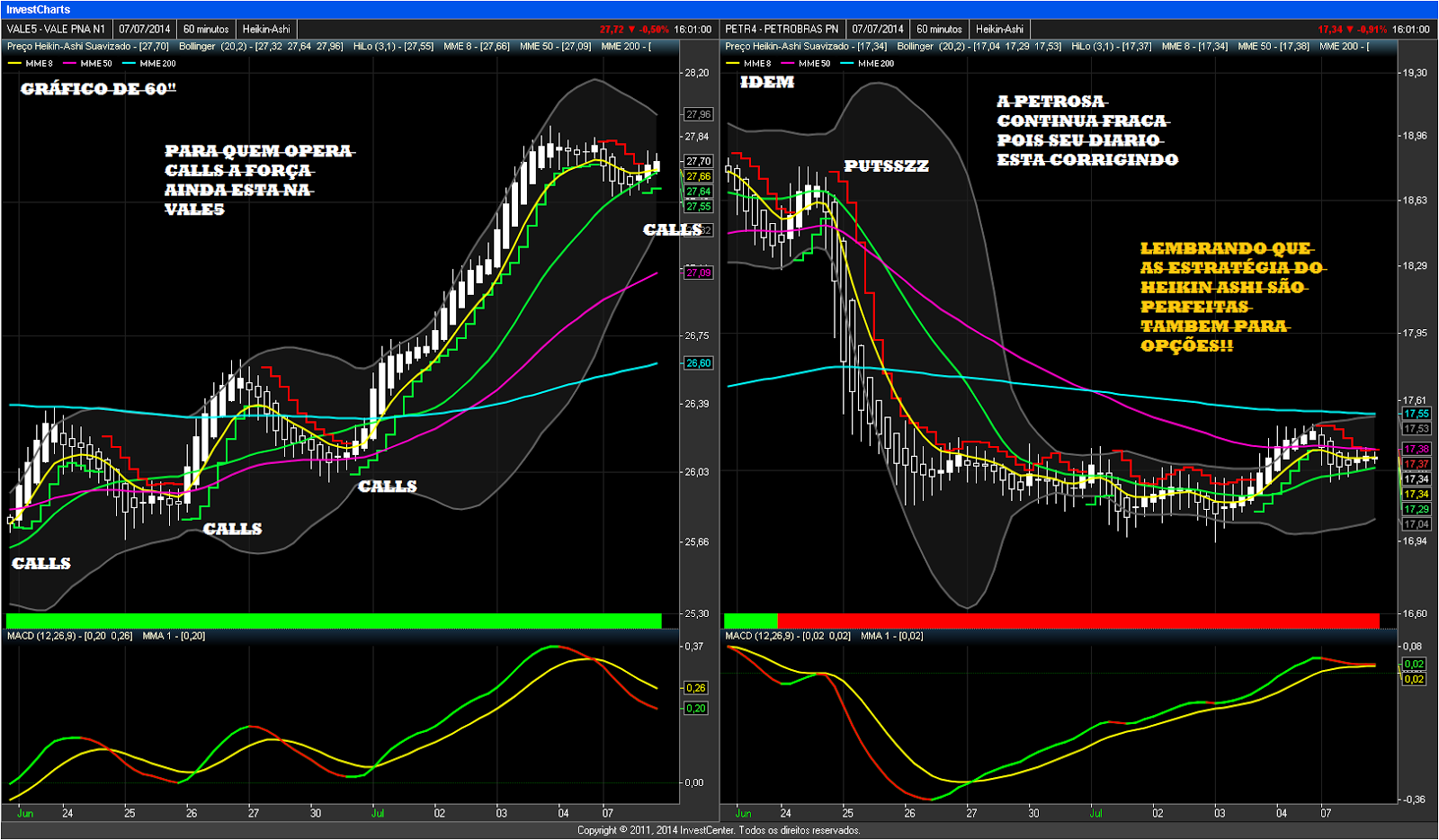The image size is (1439, 840).
Task: Click the Jul marker on PETR4 time axis
Action: point(1095,813)
